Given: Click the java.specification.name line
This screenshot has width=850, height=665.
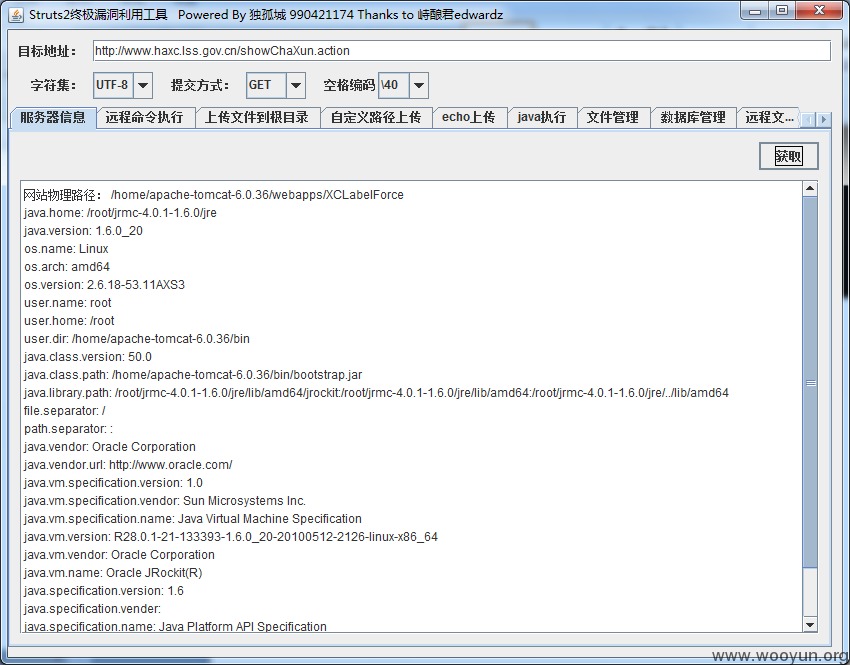Looking at the screenshot, I should pyautogui.click(x=175, y=627).
